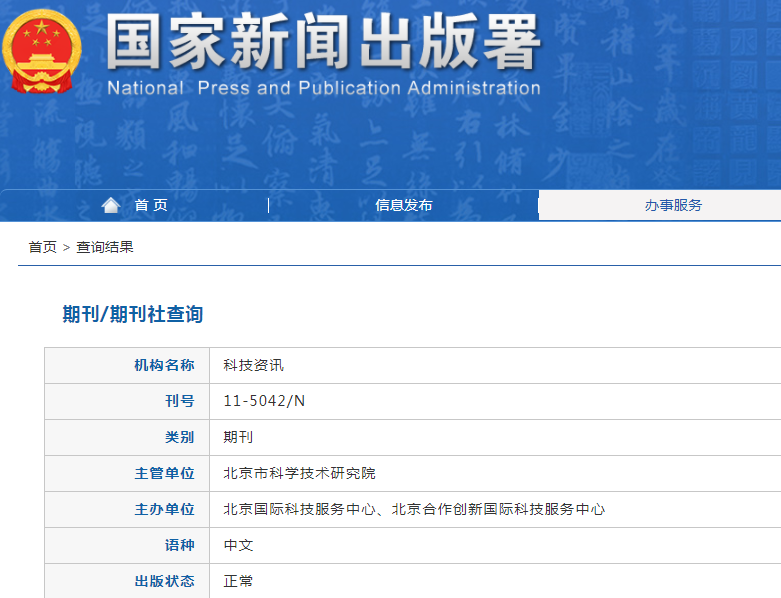Viewport: 781px width, 598px height.
Task: Click the 主管单位 row label
Action: click(x=164, y=473)
